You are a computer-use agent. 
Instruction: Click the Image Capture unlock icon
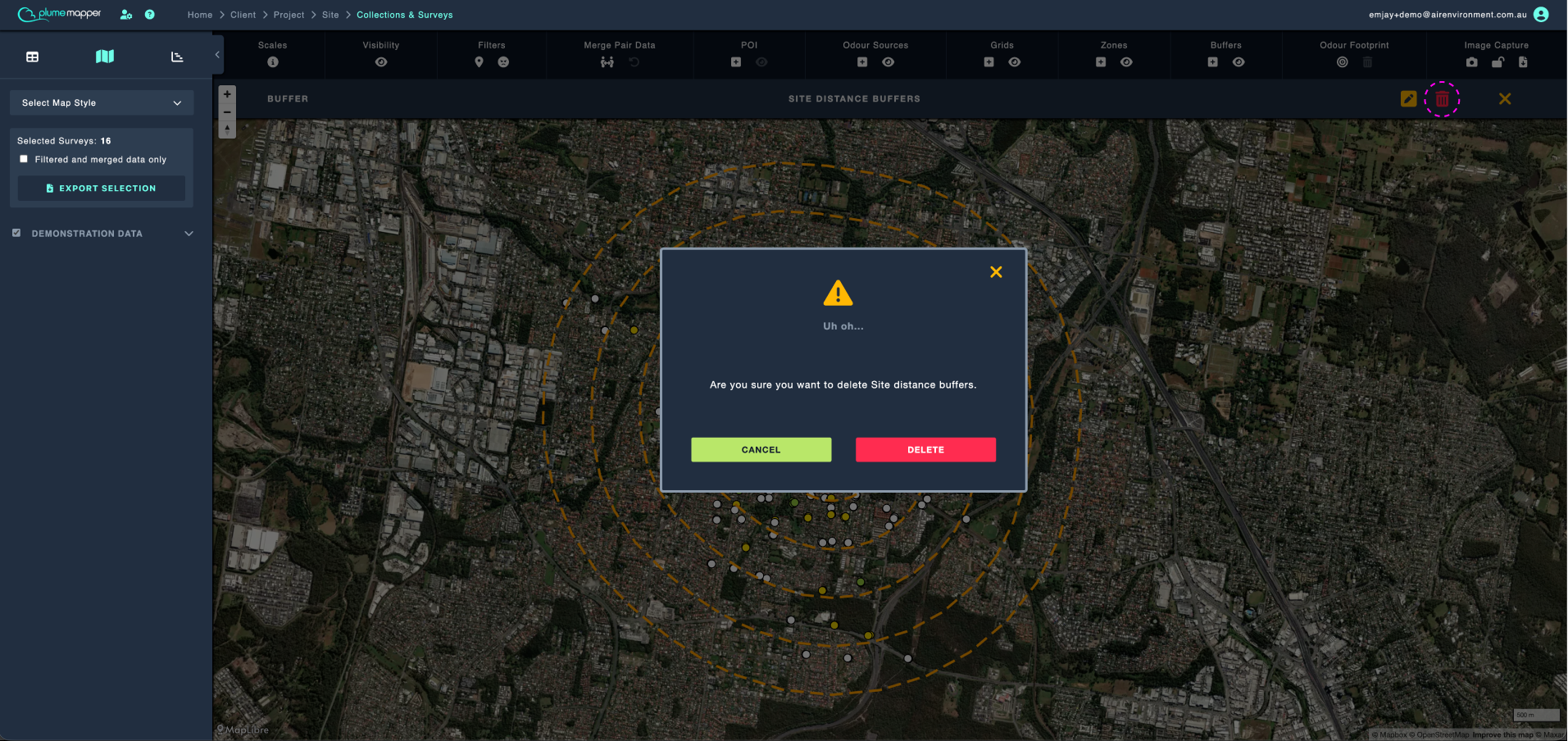click(x=1498, y=62)
